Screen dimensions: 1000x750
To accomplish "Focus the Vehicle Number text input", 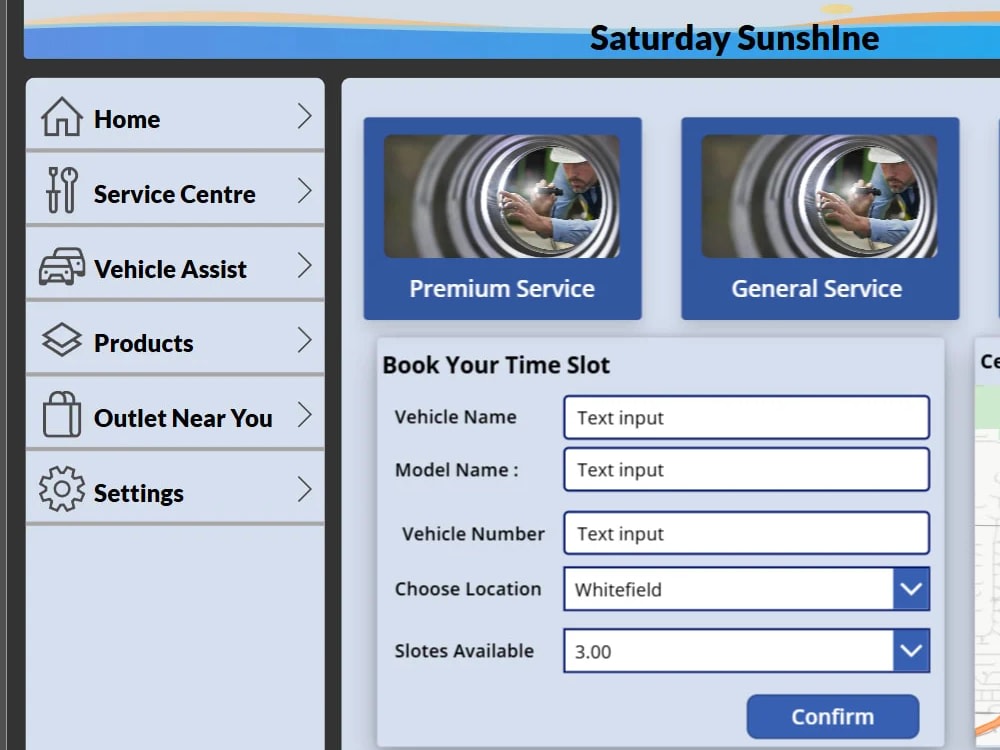I will pos(746,533).
